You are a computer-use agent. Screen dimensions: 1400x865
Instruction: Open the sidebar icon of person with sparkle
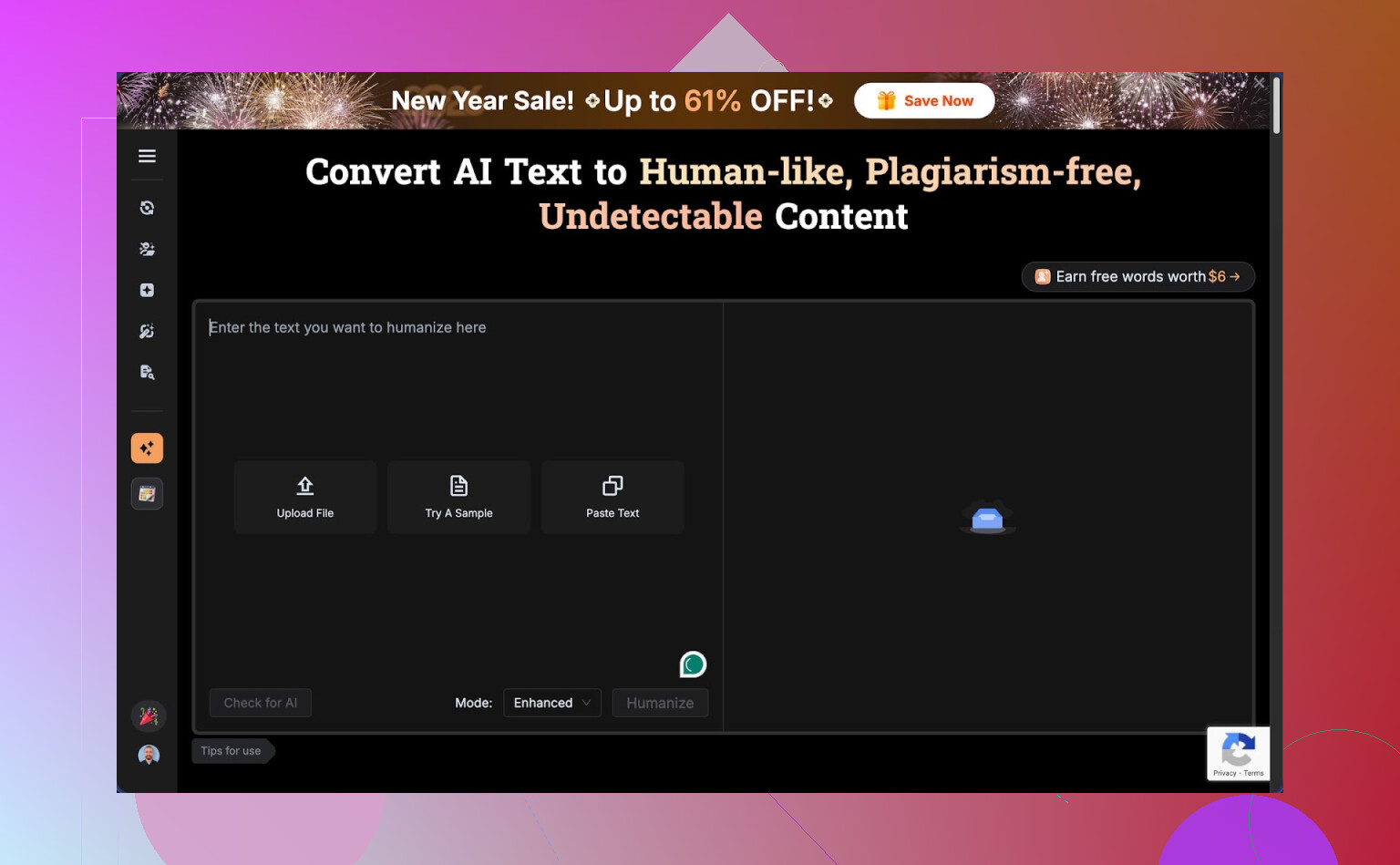[147, 249]
